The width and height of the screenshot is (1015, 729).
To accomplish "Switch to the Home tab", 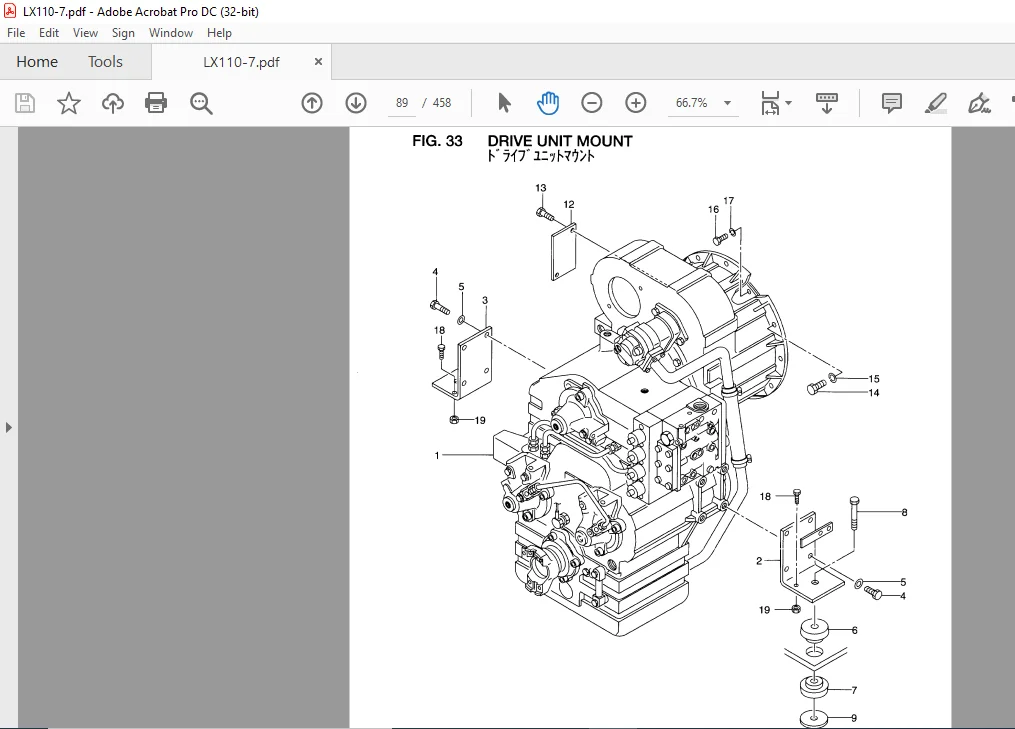I will click(x=37, y=62).
